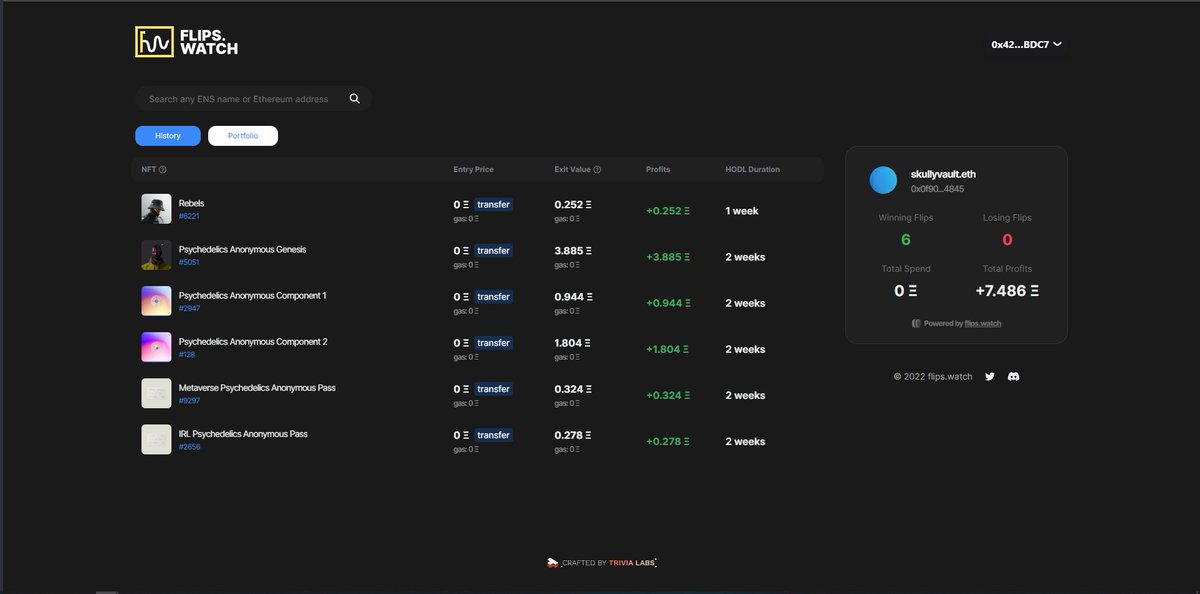The image size is (1200, 594).
Task: Open Psychedelics Anonymous Component 2 thumbnail
Action: click(x=156, y=347)
